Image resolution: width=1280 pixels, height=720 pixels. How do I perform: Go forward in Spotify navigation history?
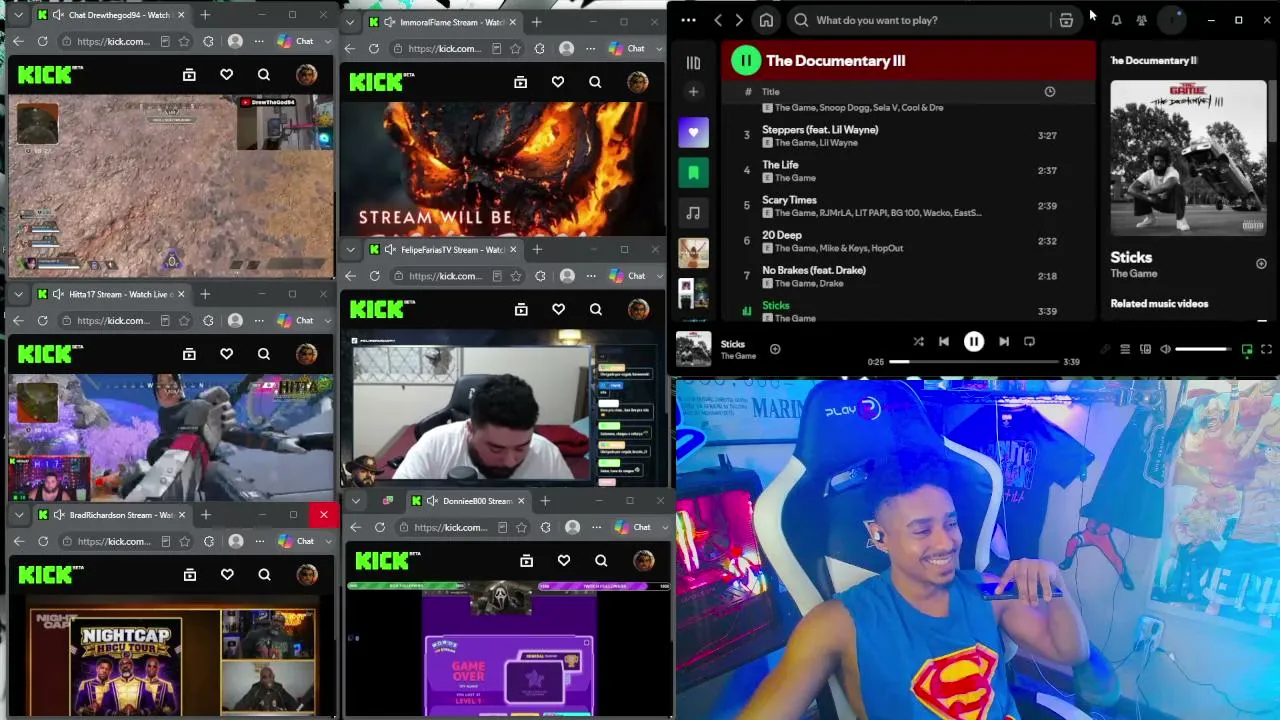pyautogui.click(x=739, y=20)
